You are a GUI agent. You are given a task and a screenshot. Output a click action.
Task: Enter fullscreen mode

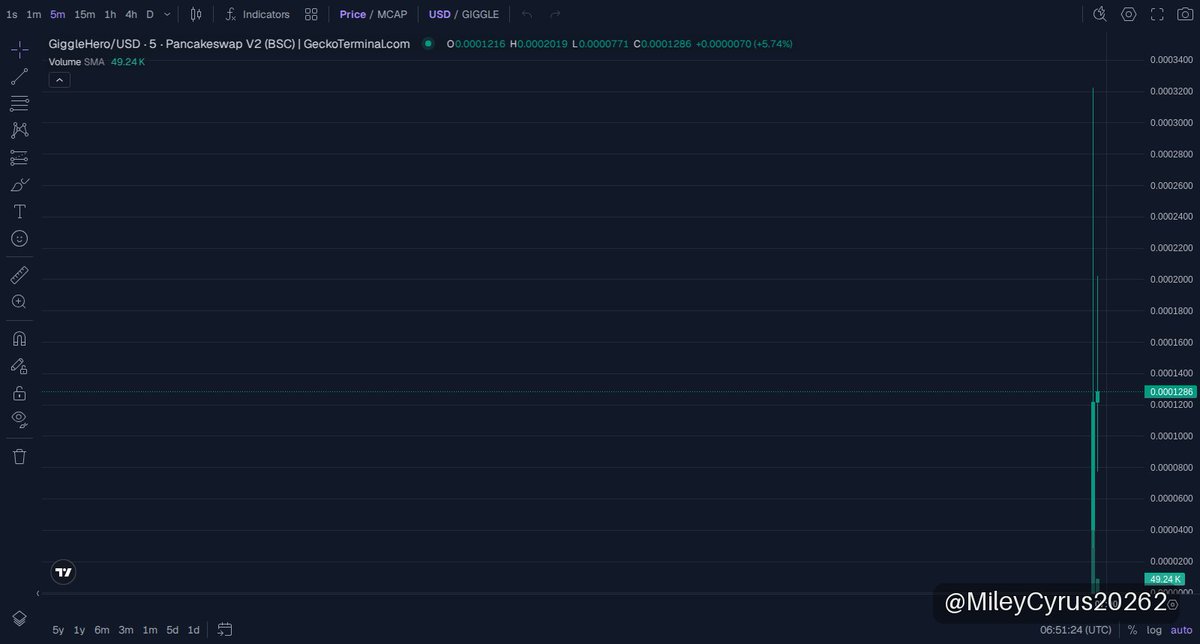pyautogui.click(x=1157, y=14)
